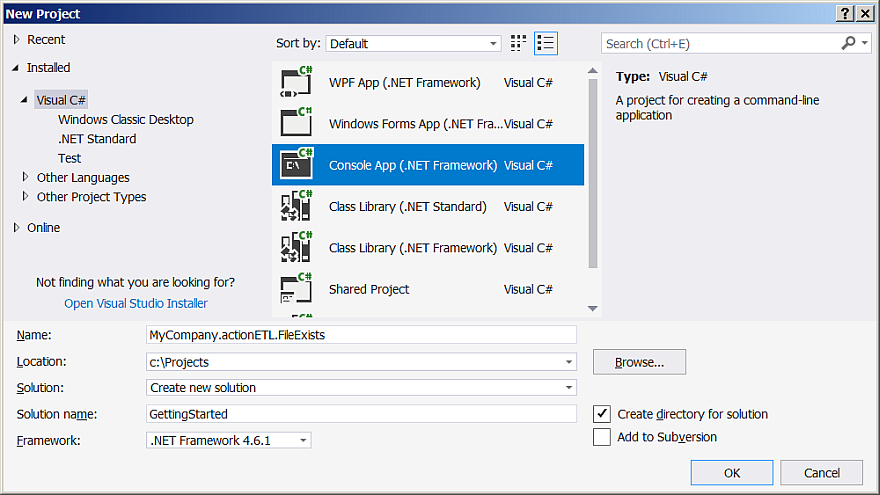
Task: Expand the Online node
Action: pyautogui.click(x=16, y=227)
